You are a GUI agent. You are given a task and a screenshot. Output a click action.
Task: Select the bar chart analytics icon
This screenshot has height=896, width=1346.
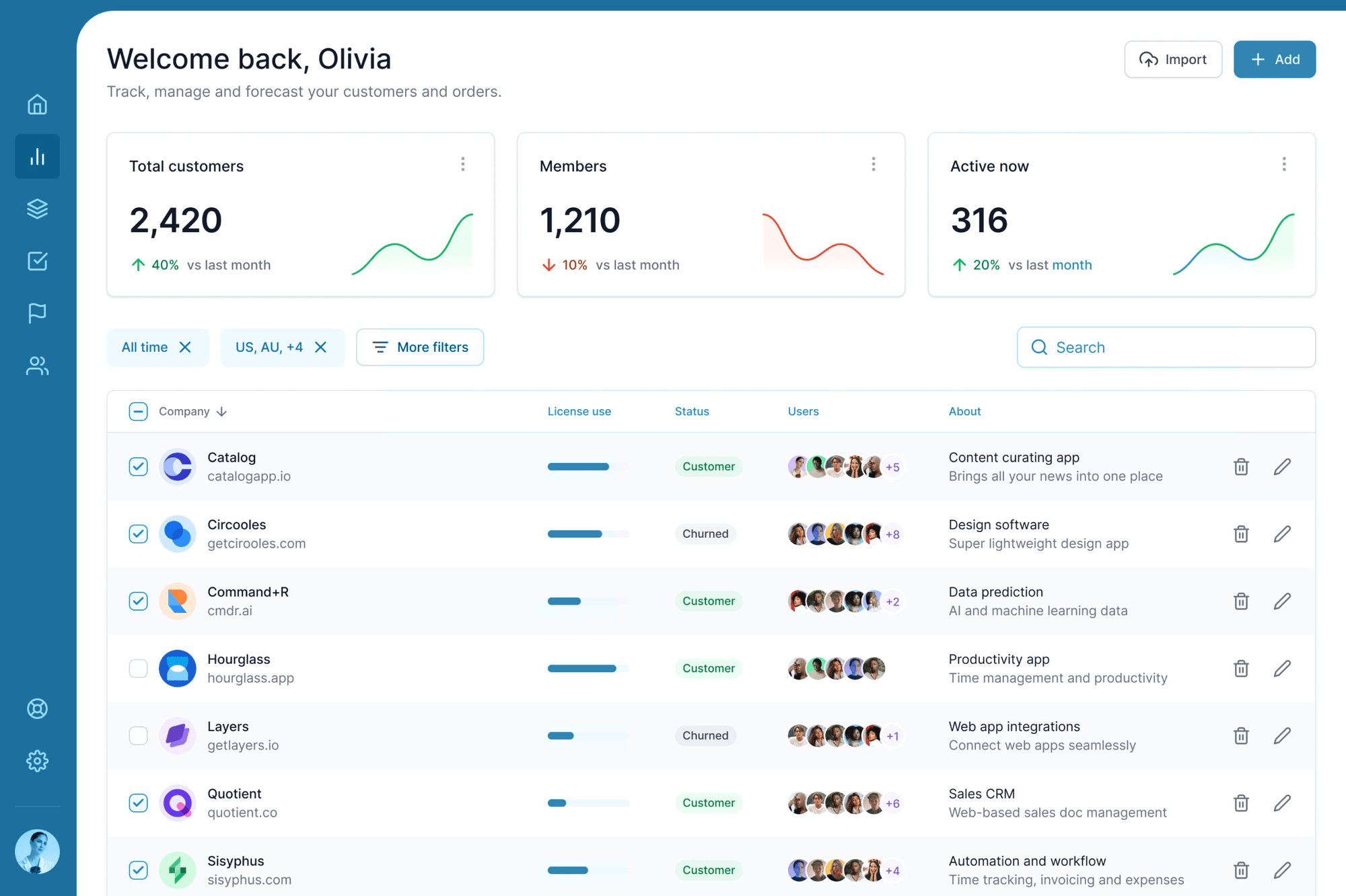click(37, 156)
